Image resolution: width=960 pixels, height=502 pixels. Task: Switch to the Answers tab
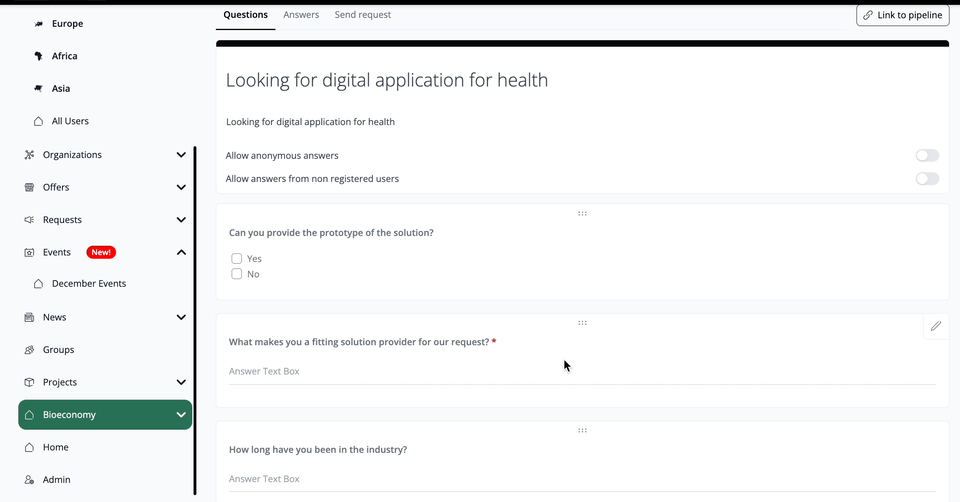(x=301, y=15)
